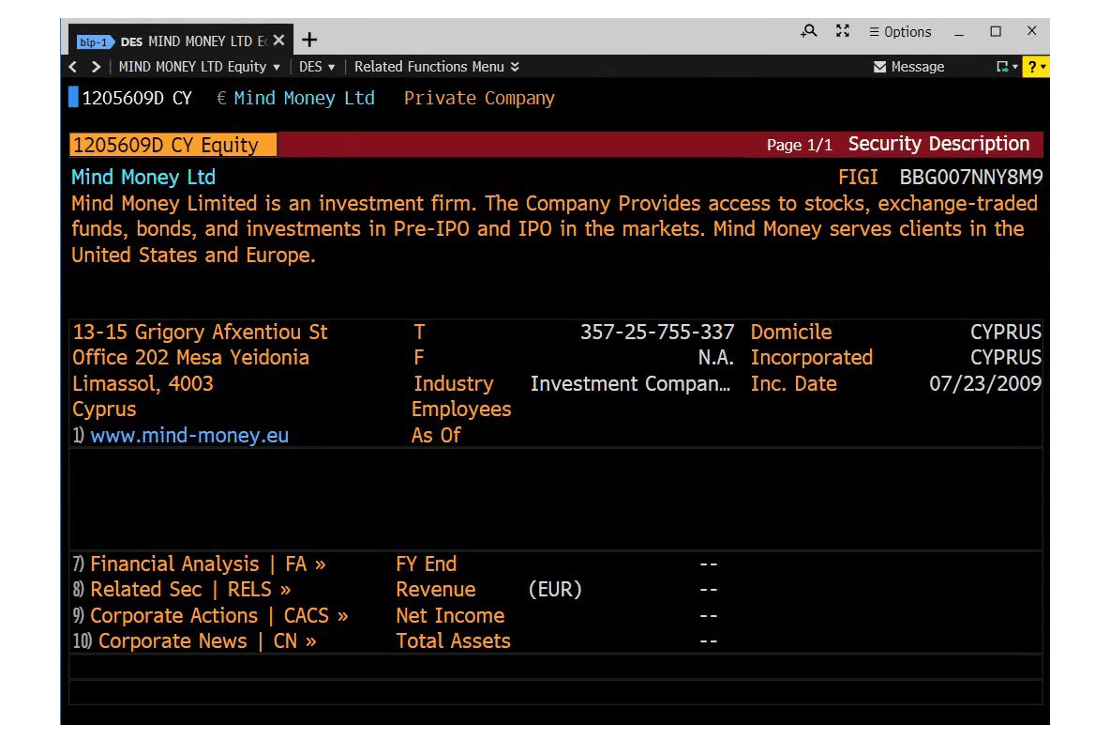
Task: Click Industry value Investment Compan…
Action: [630, 384]
